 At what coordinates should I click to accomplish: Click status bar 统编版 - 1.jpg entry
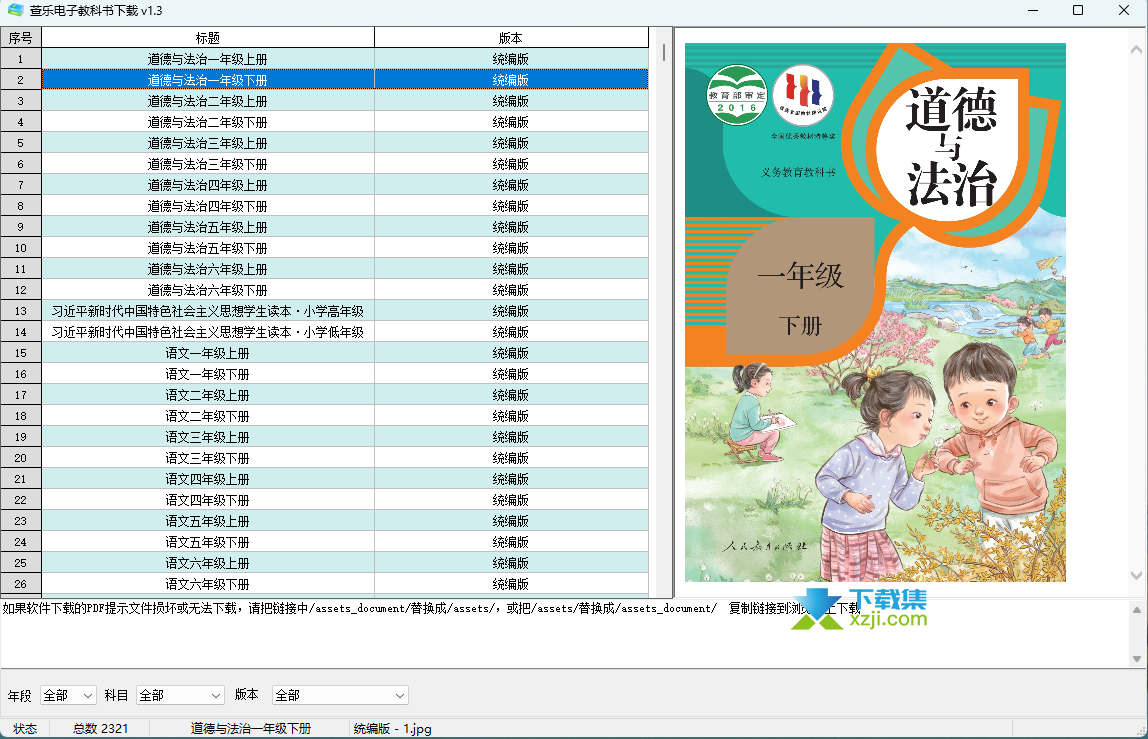(392, 729)
